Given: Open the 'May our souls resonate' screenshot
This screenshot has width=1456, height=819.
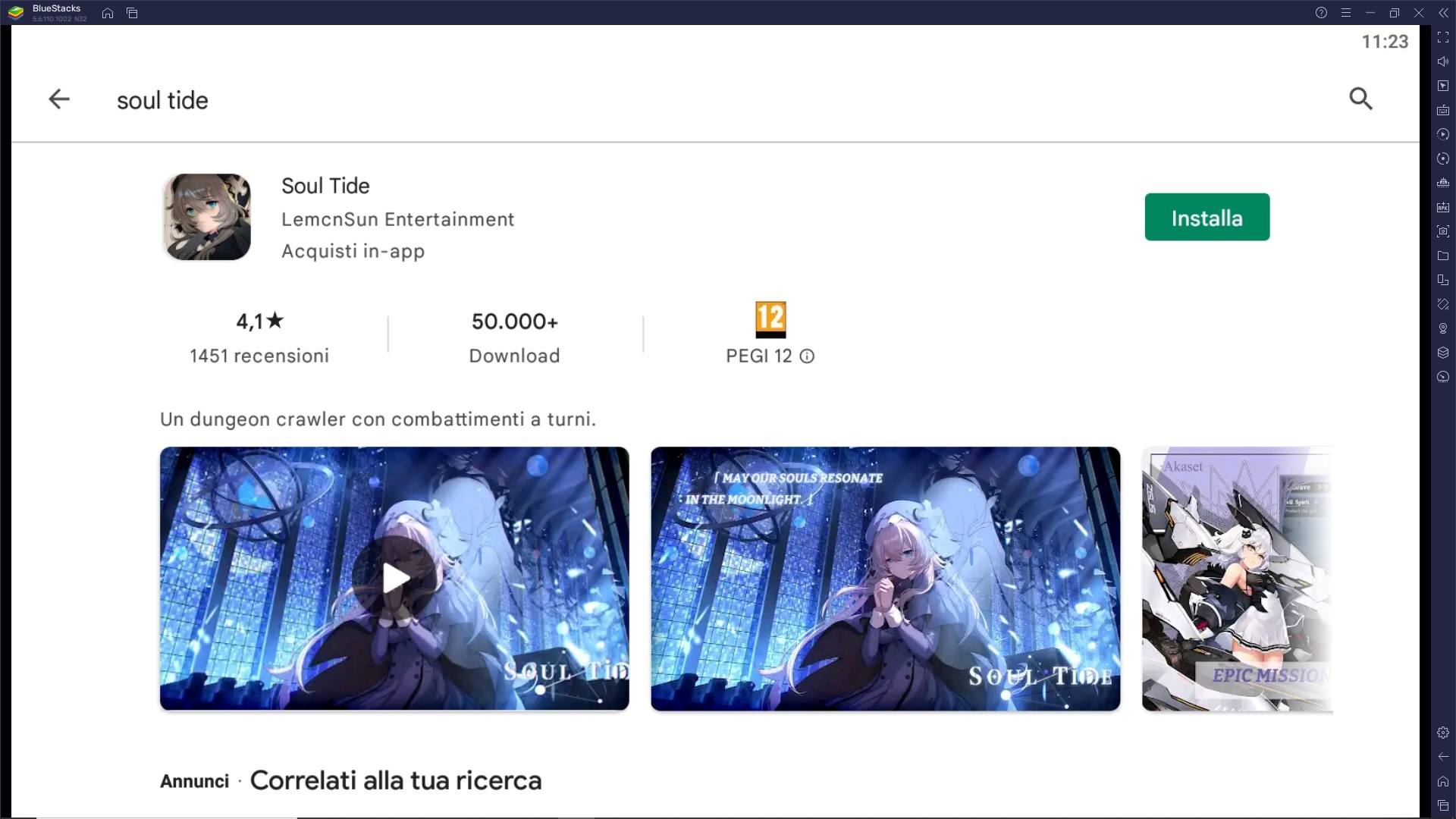Looking at the screenshot, I should [x=885, y=579].
